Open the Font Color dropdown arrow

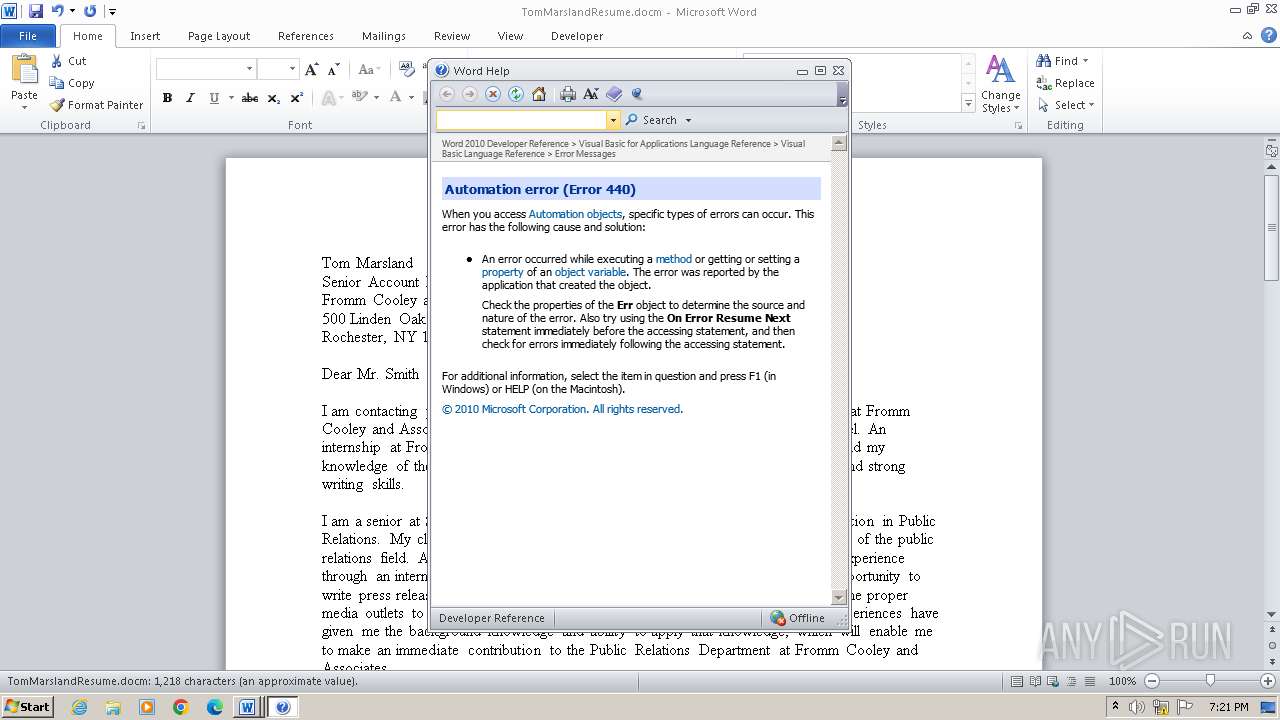[411, 98]
